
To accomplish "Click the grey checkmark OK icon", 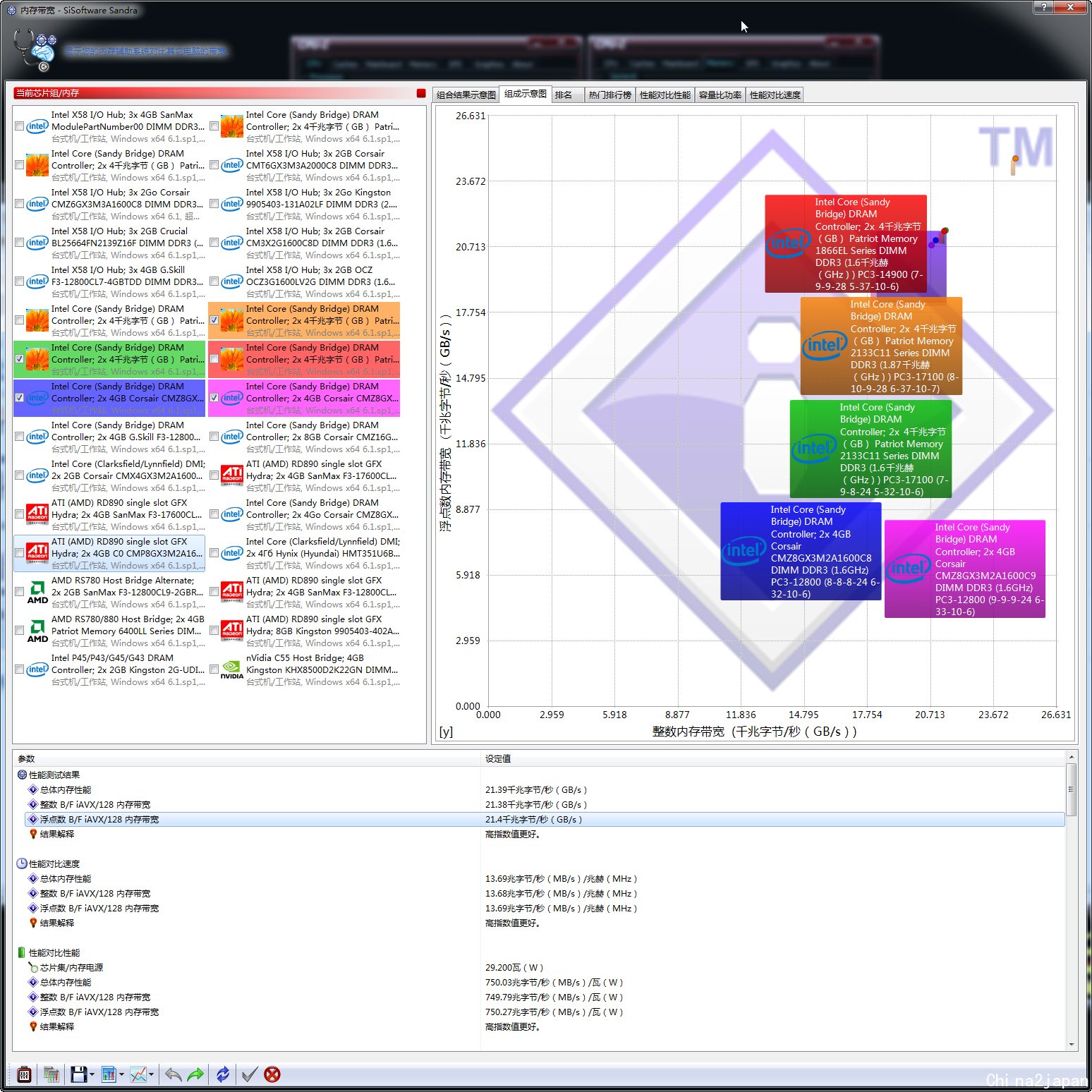I will tap(249, 1074).
